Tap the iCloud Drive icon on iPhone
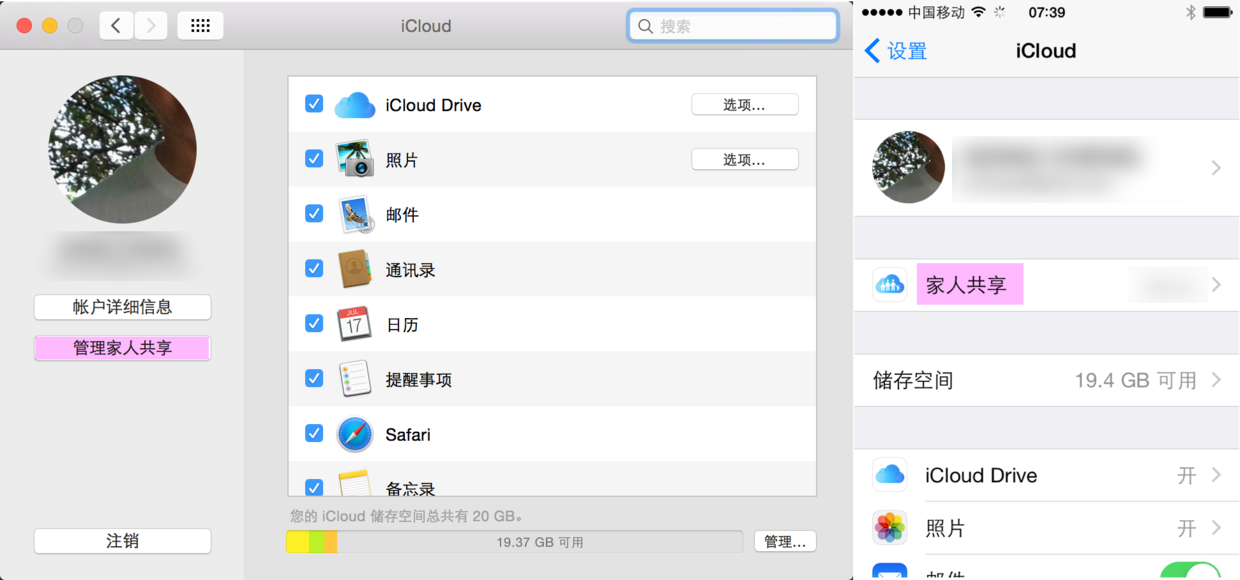Screen dimensions: 1240x580 pyautogui.click(x=889, y=475)
